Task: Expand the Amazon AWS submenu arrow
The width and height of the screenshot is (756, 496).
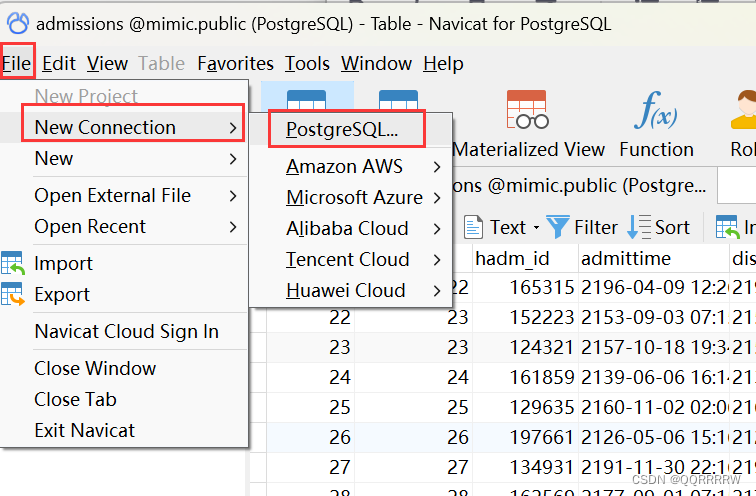Action: click(x=437, y=167)
